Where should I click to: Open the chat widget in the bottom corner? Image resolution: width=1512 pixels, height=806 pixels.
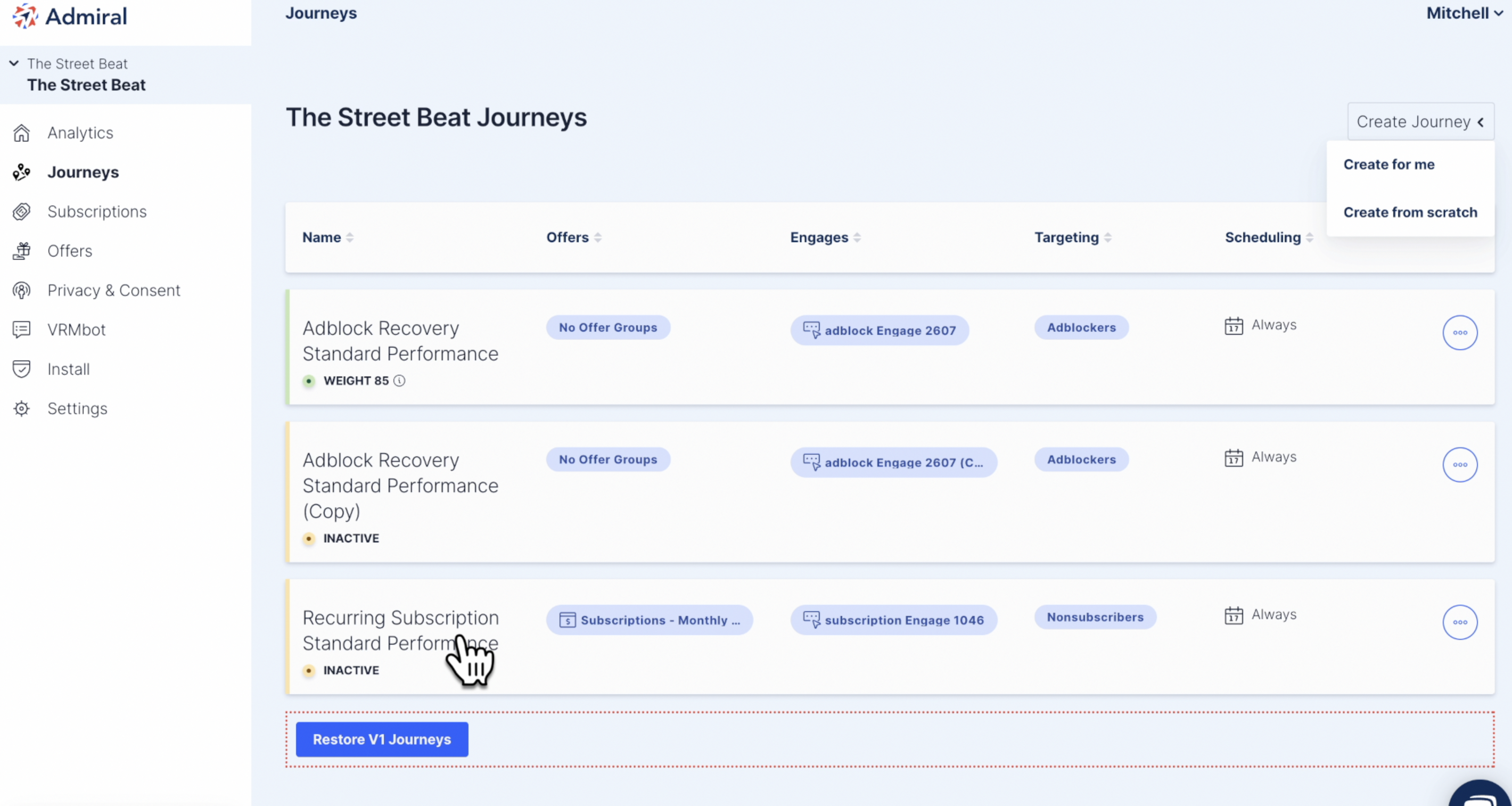click(1480, 794)
